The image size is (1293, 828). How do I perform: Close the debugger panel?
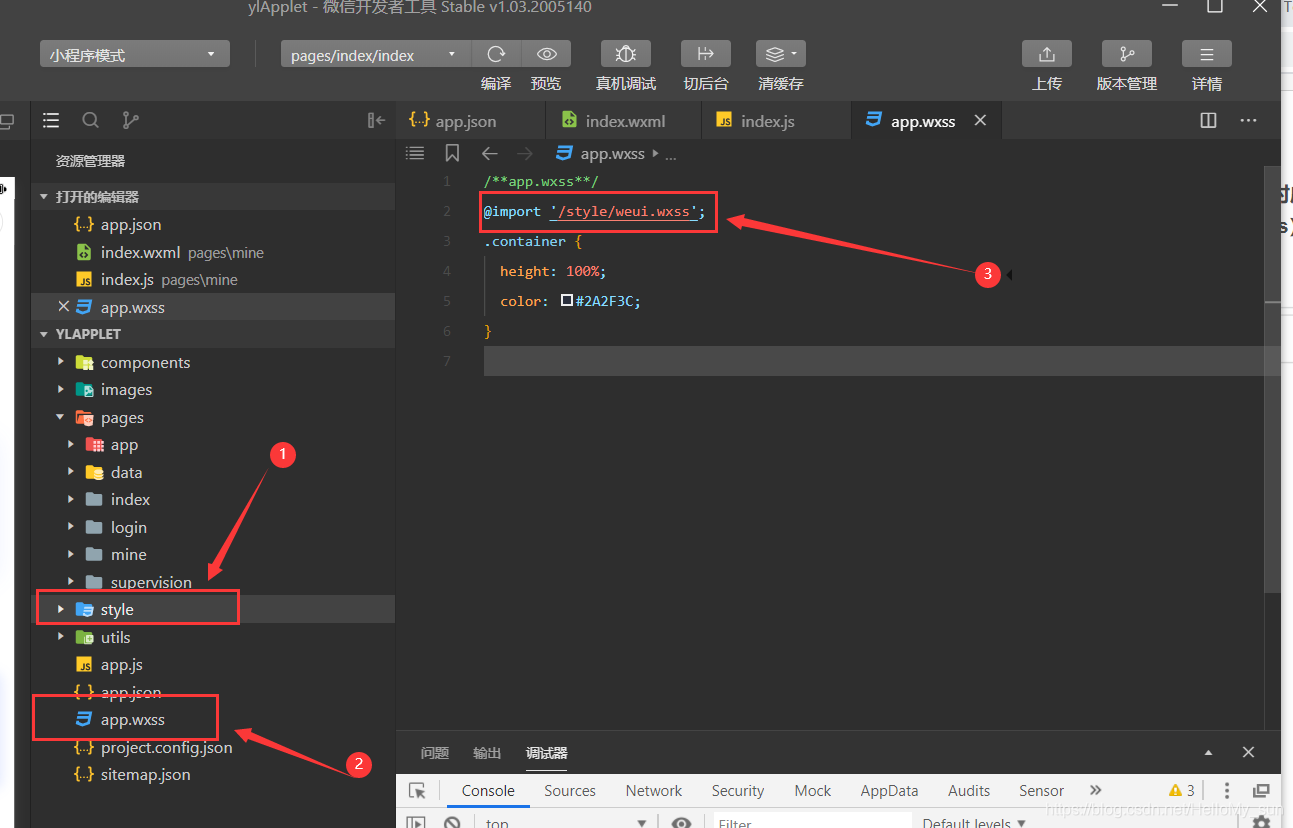[x=1248, y=752]
